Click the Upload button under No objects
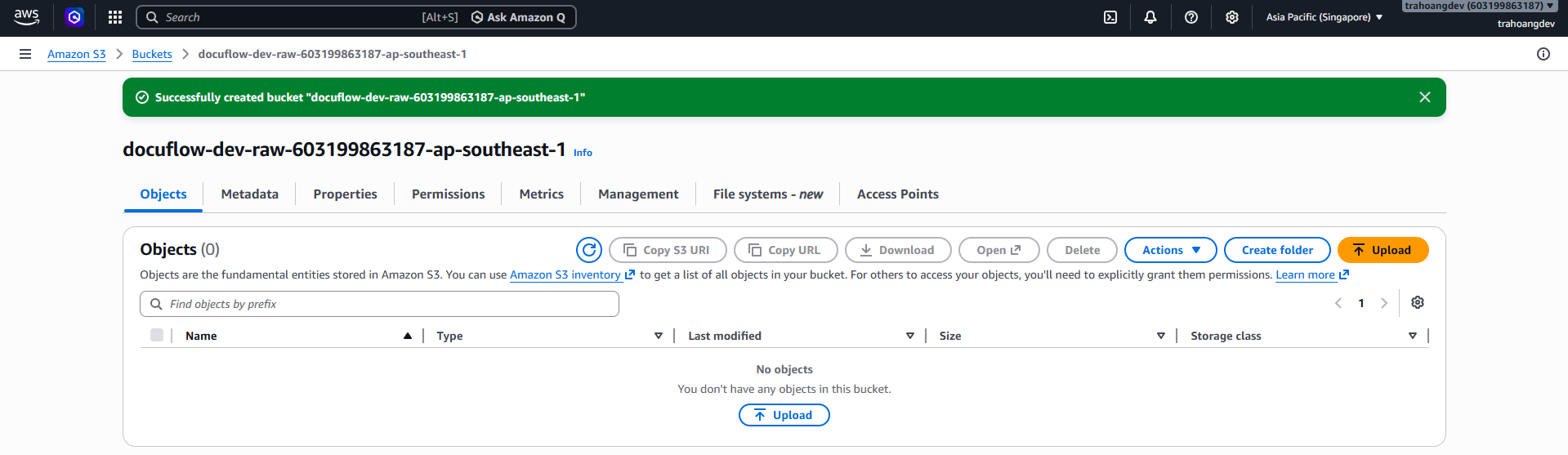This screenshot has height=455, width=1568. coord(784,415)
